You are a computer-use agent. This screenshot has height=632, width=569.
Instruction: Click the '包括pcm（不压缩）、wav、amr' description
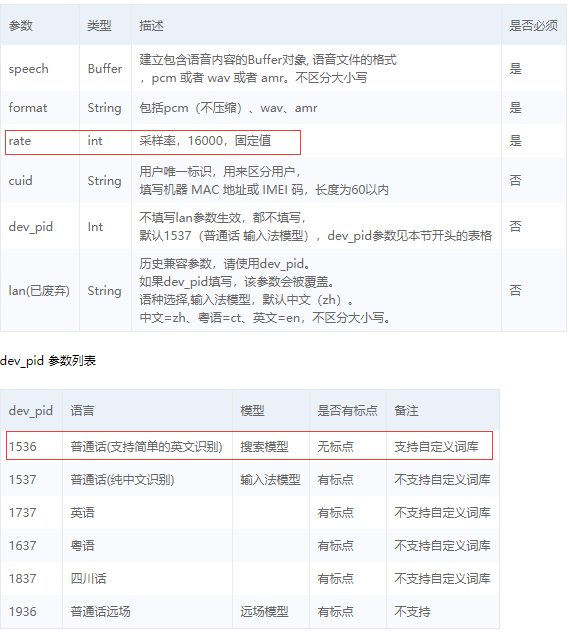228,108
